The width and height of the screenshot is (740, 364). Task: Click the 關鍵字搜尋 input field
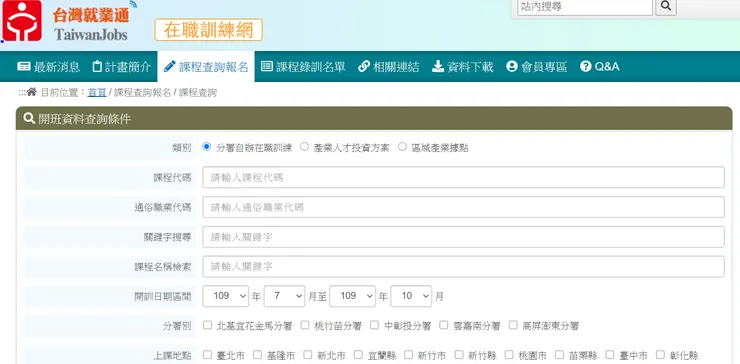pos(463,237)
